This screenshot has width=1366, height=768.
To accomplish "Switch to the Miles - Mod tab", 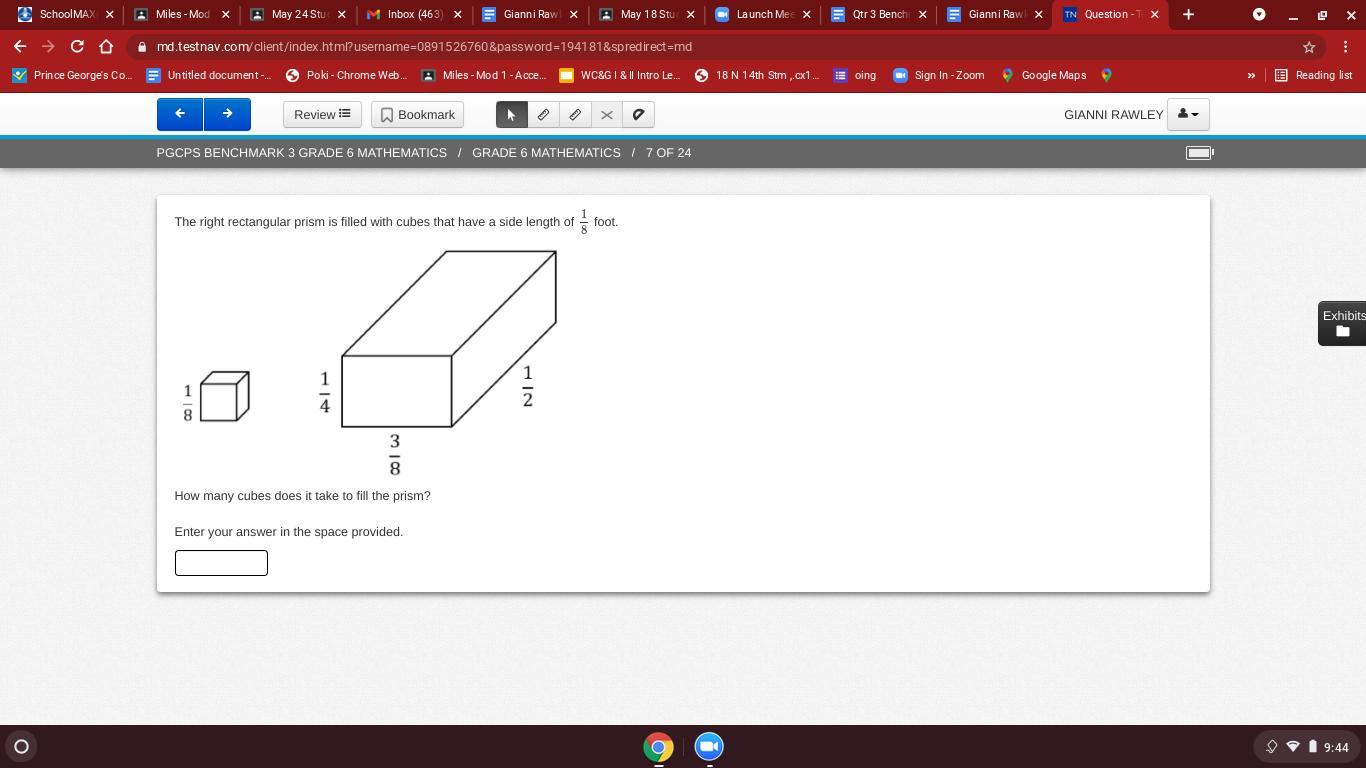I will pyautogui.click(x=181, y=14).
